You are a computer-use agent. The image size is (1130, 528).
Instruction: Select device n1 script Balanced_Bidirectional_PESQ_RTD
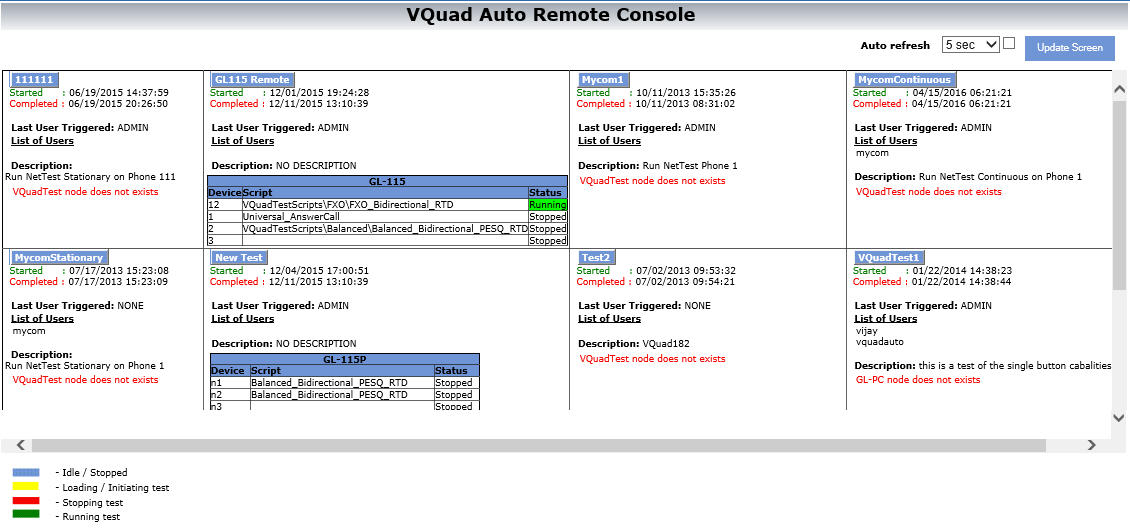(x=342, y=382)
